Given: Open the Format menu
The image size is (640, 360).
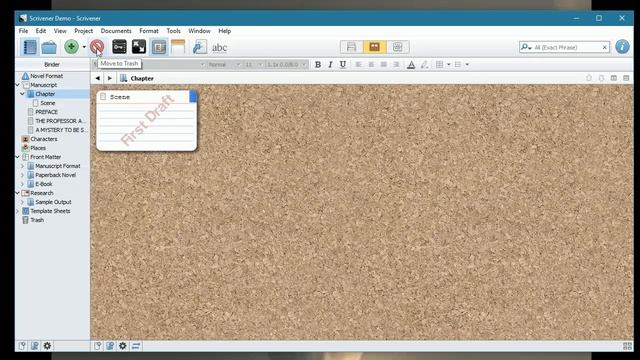Looking at the screenshot, I should click(x=149, y=31).
